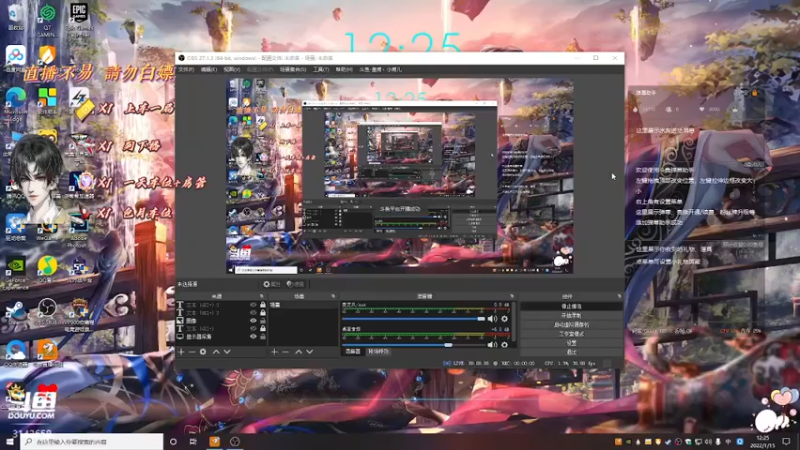Viewport: 800px width, 450px height.
Task: Open 桌面音频 audio settings gear
Action: tap(505, 345)
